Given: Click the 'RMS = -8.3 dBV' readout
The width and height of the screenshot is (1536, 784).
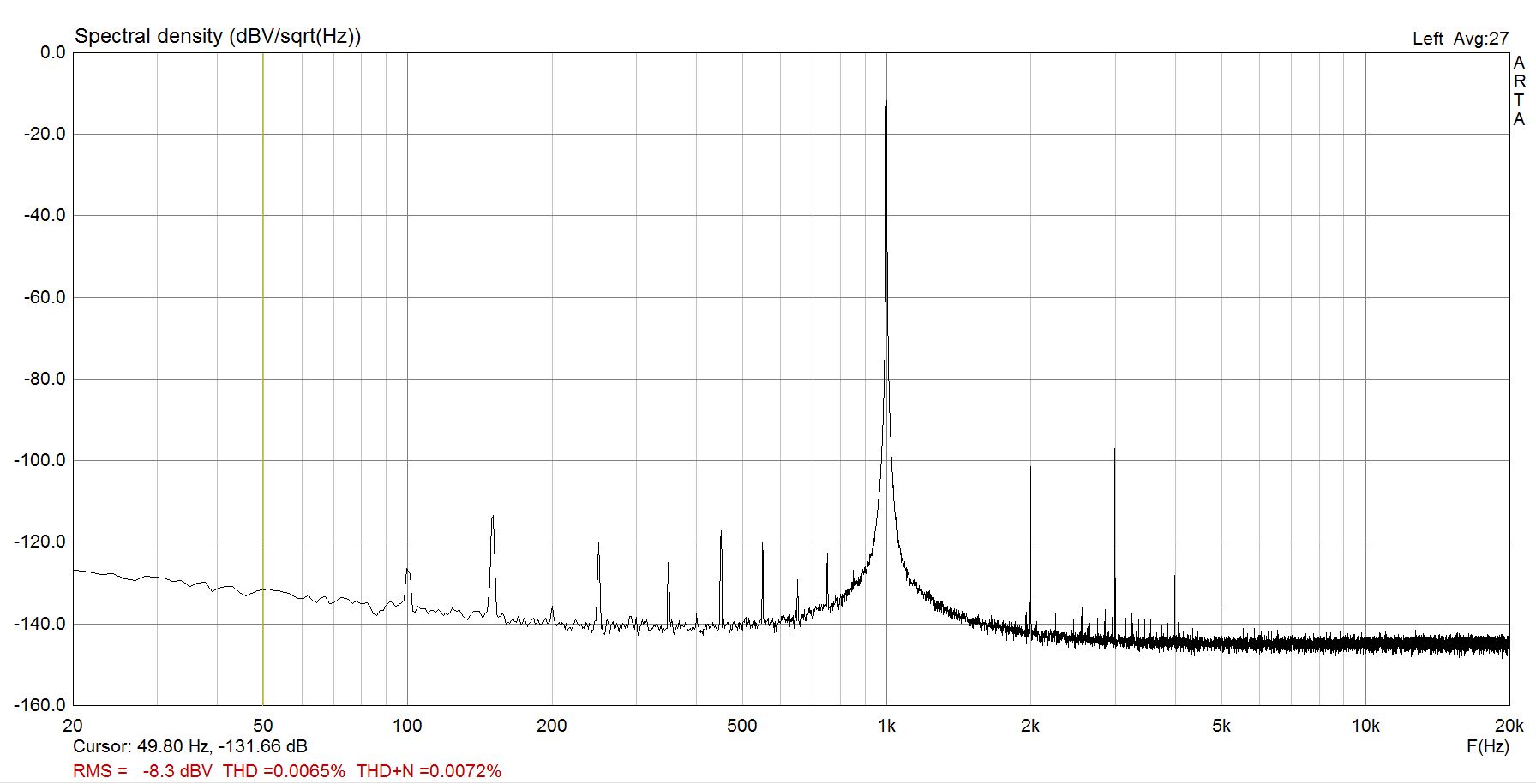Looking at the screenshot, I should point(142,771).
